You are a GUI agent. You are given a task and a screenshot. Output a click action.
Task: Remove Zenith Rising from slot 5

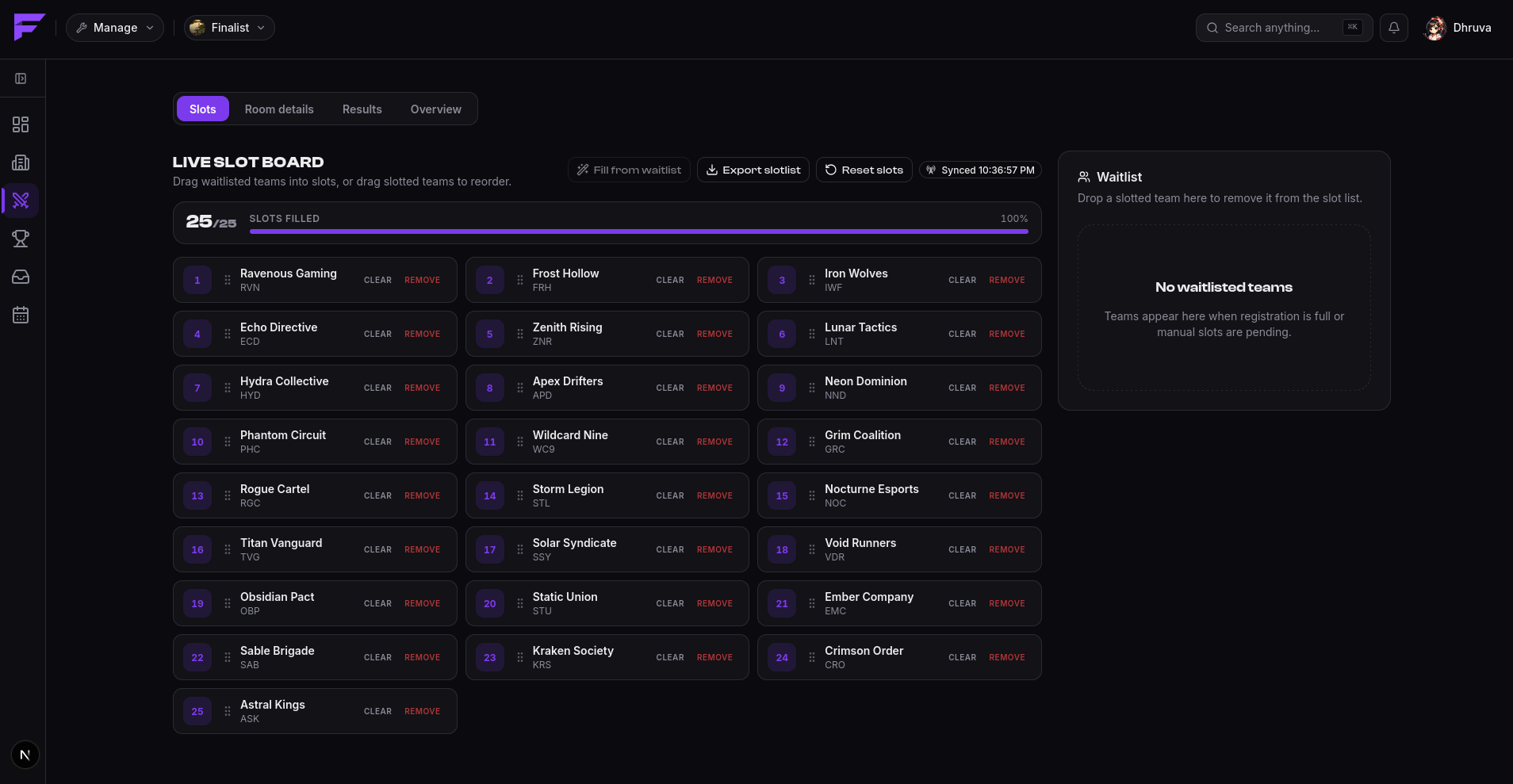point(714,334)
